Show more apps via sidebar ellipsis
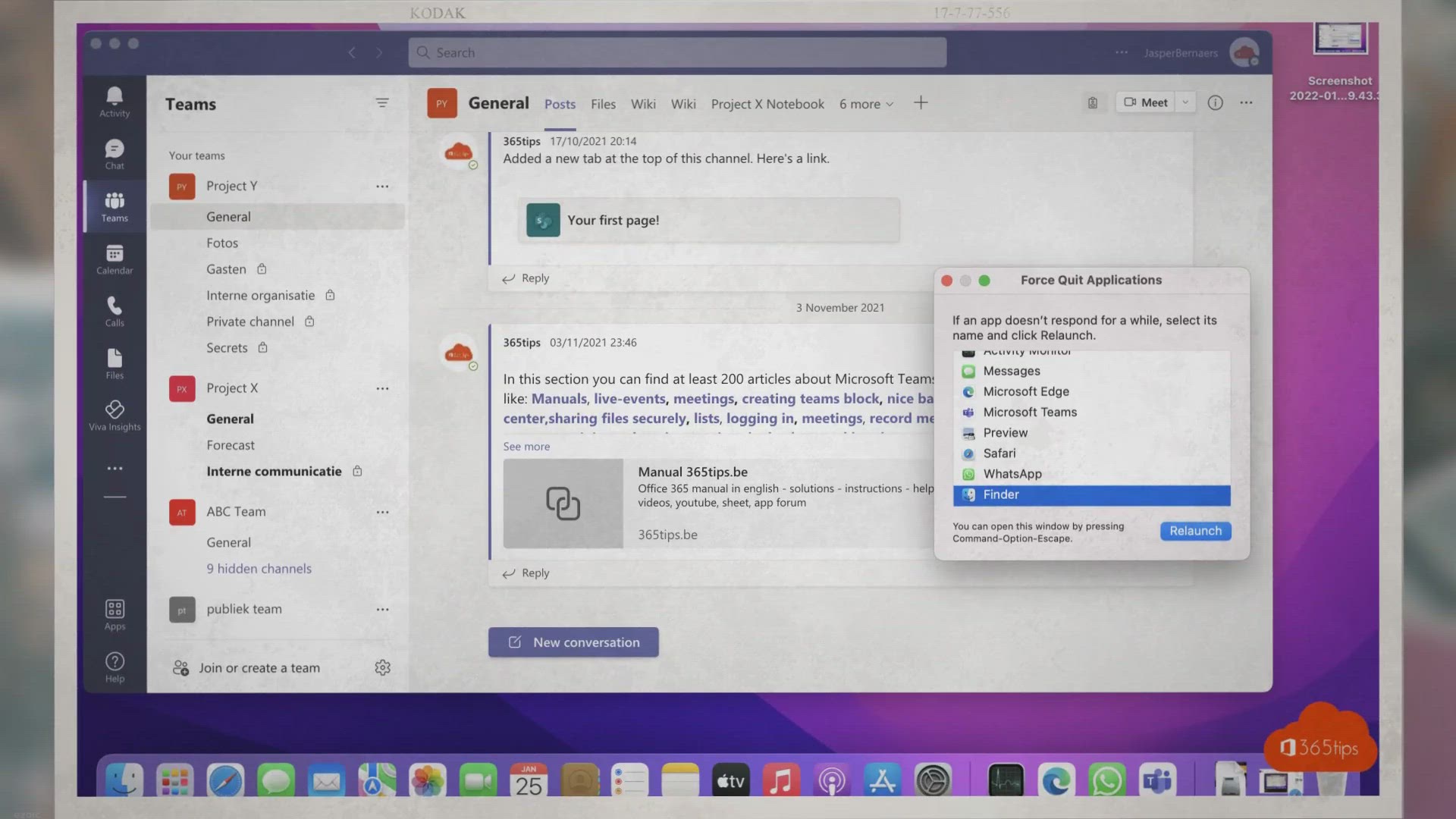 (115, 469)
